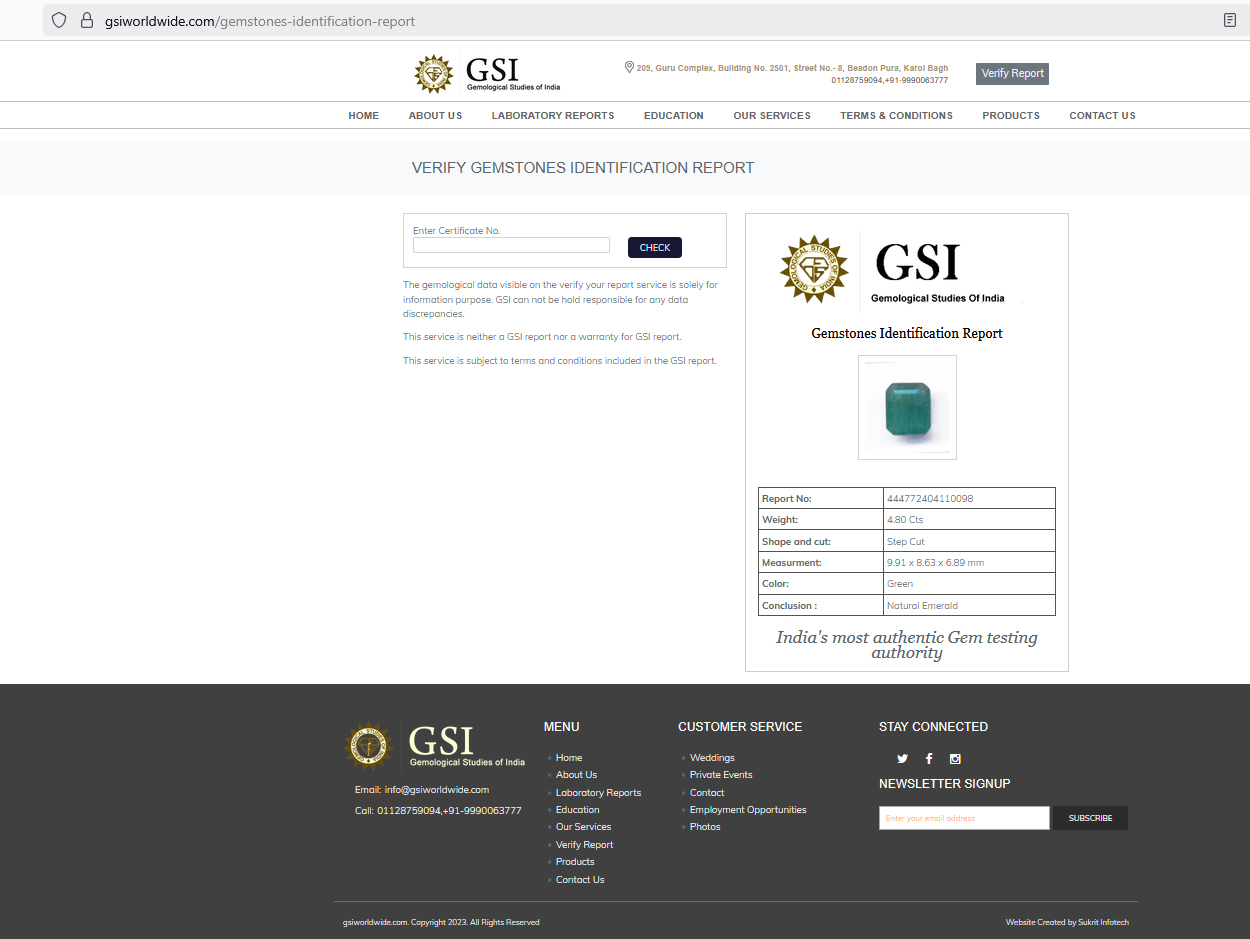Open the Weddings link
Viewport: 1250px width, 939px height.
pyautogui.click(x=712, y=758)
